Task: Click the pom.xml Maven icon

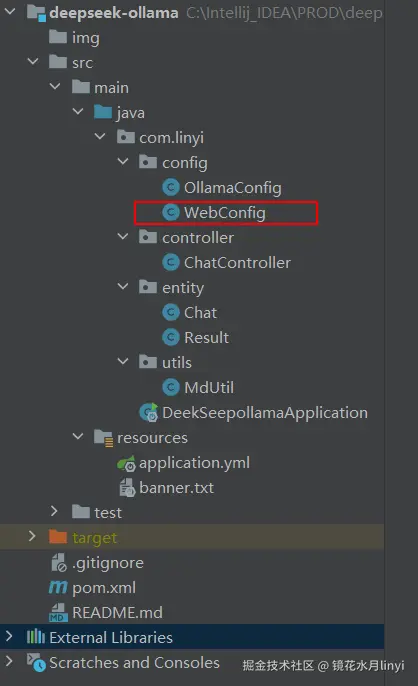Action: pos(58,587)
